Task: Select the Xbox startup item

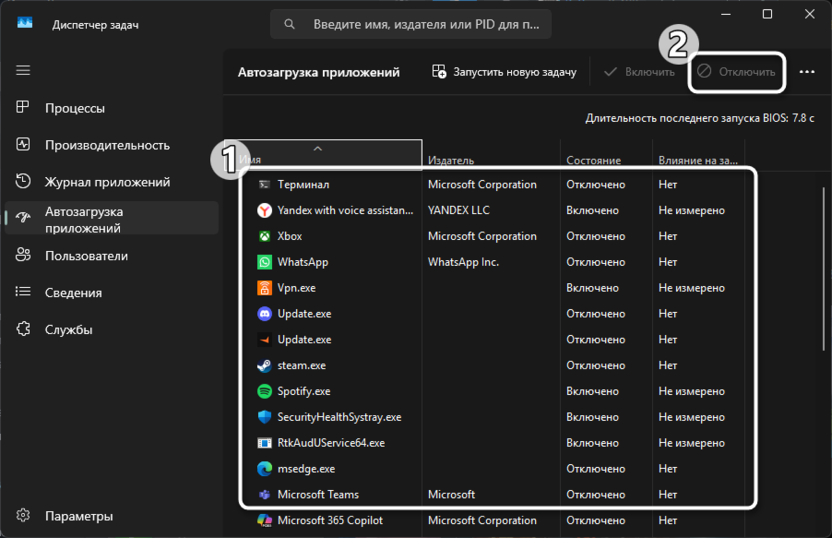Action: pos(289,236)
